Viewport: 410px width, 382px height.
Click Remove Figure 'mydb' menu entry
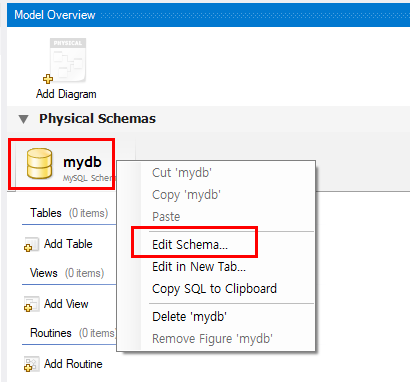point(212,339)
